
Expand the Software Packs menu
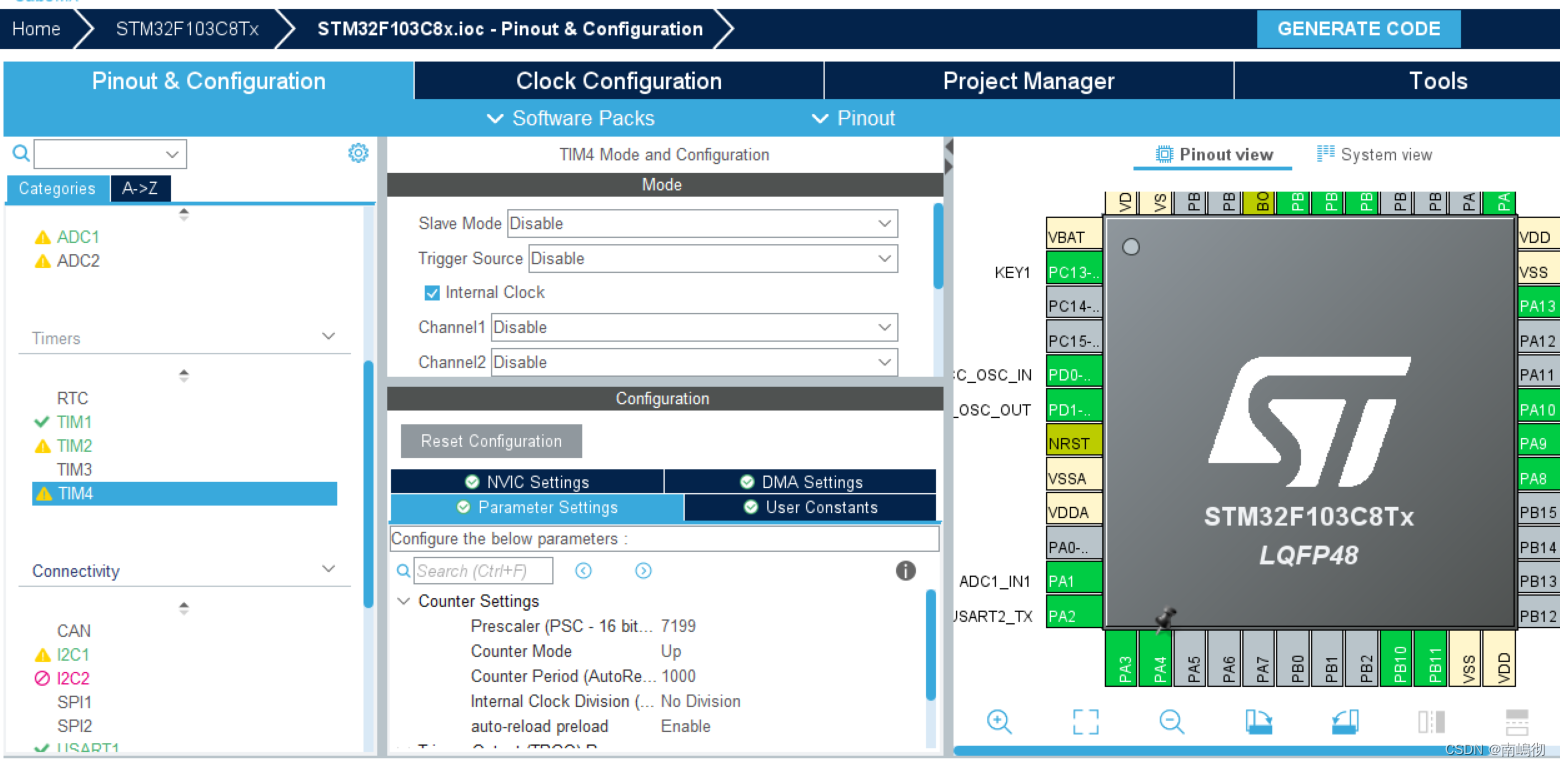point(570,118)
